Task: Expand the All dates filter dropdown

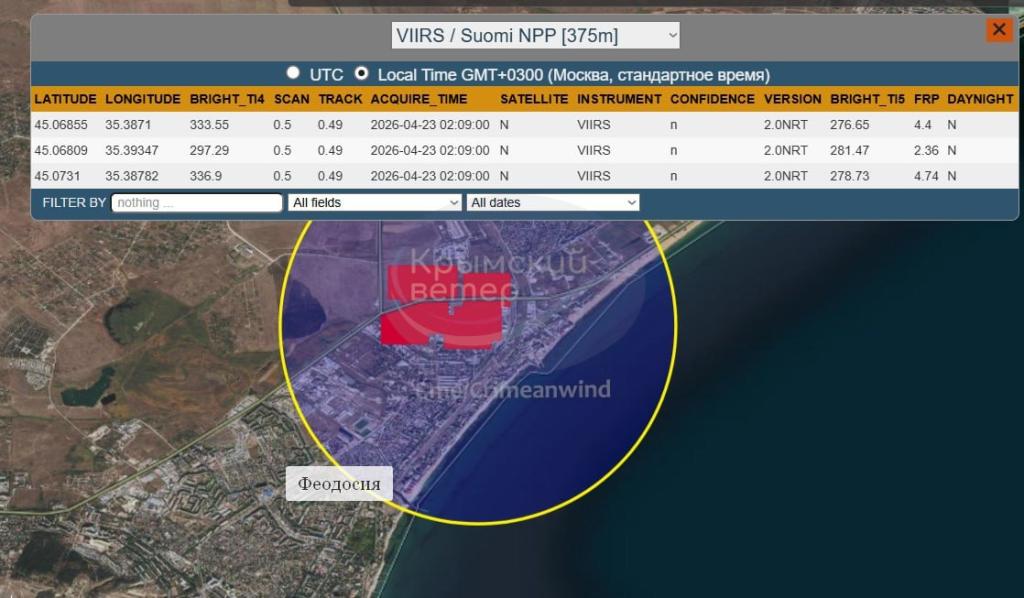Action: pos(552,202)
